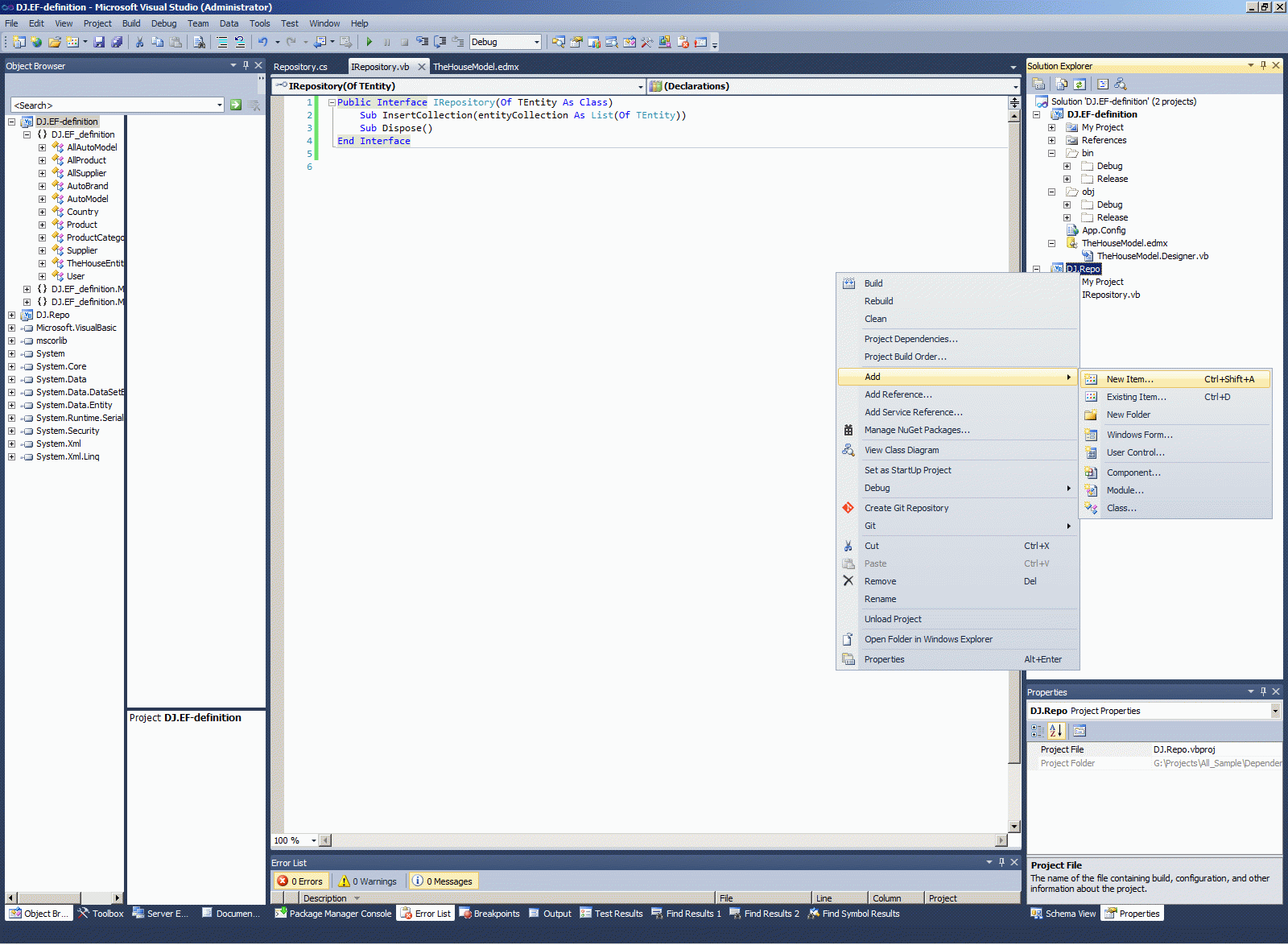
Task: Select IRepository.vb in Solution Explorer
Action: [1110, 295]
